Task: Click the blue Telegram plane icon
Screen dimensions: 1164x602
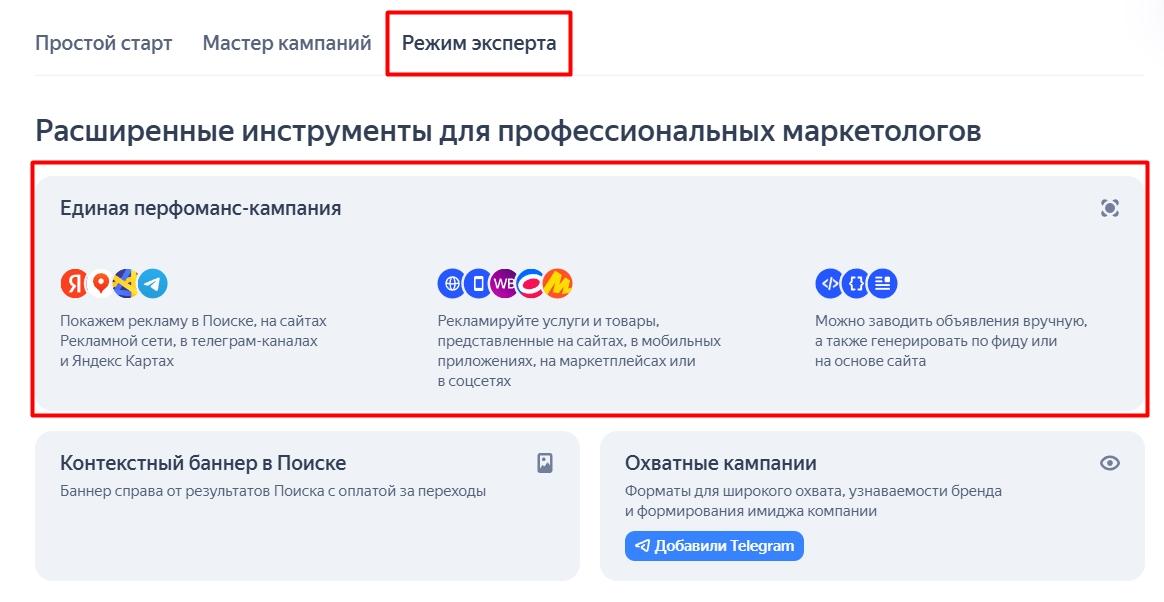Action: [153, 284]
